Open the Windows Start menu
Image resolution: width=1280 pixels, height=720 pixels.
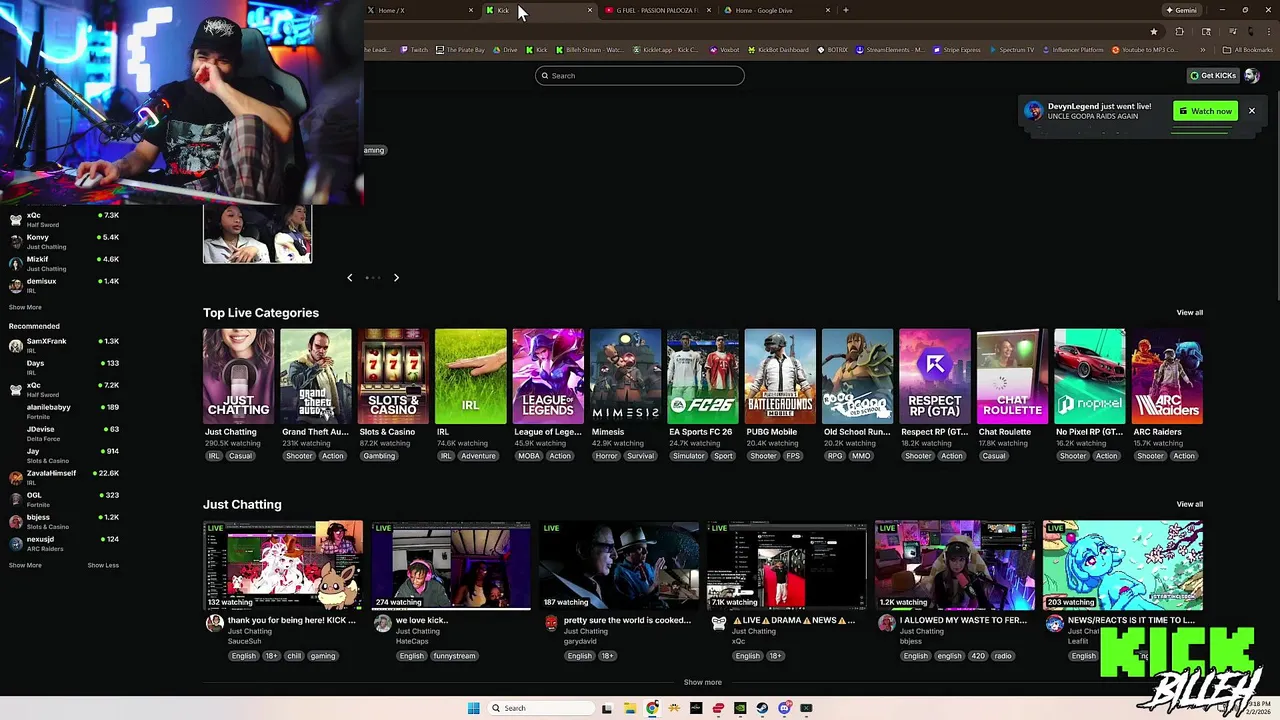pyautogui.click(x=473, y=708)
